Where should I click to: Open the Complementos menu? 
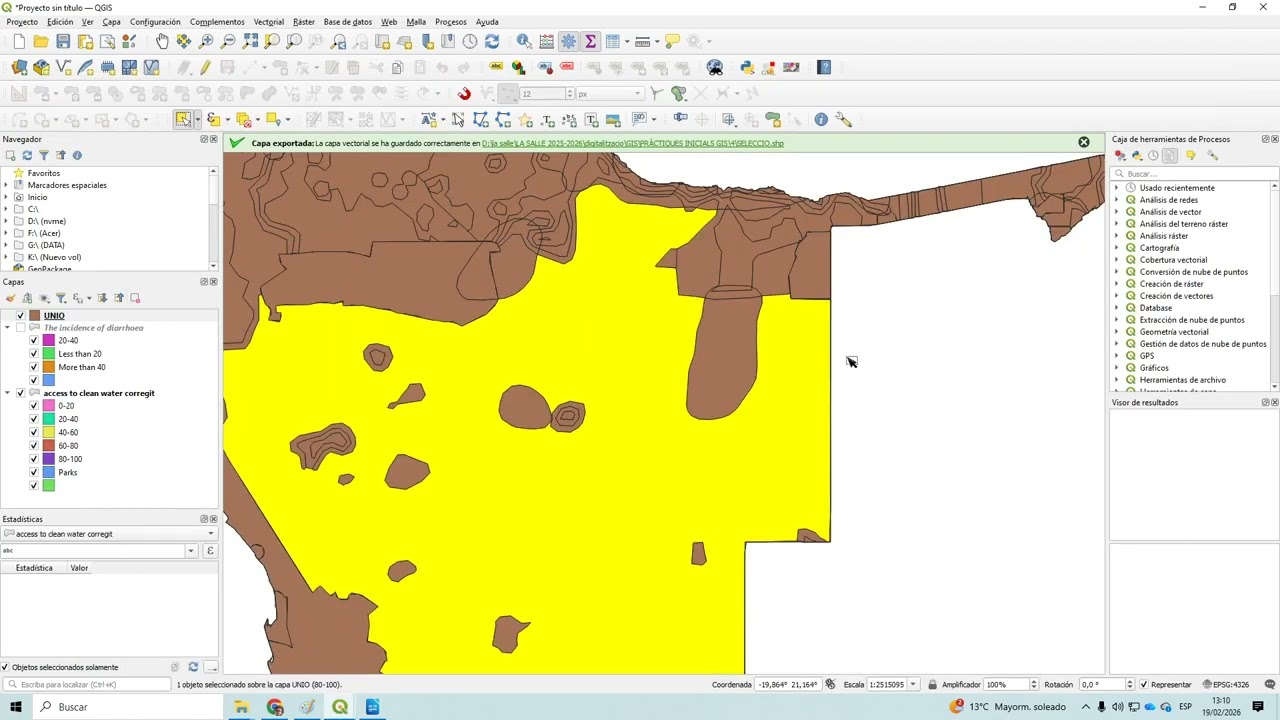point(217,21)
